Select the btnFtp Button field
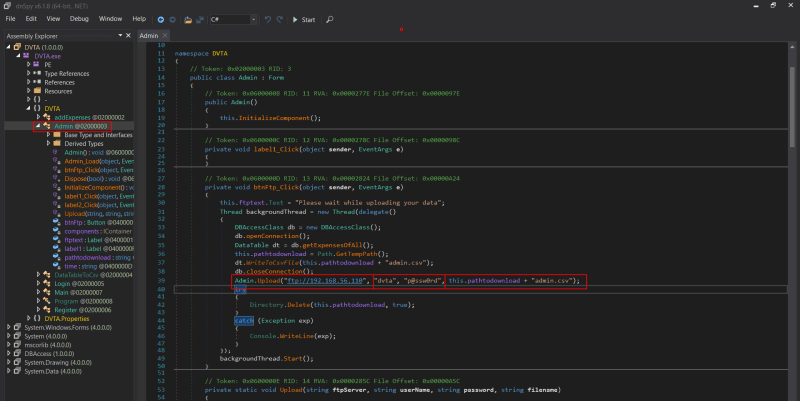This screenshot has width=800, height=401. 98,222
